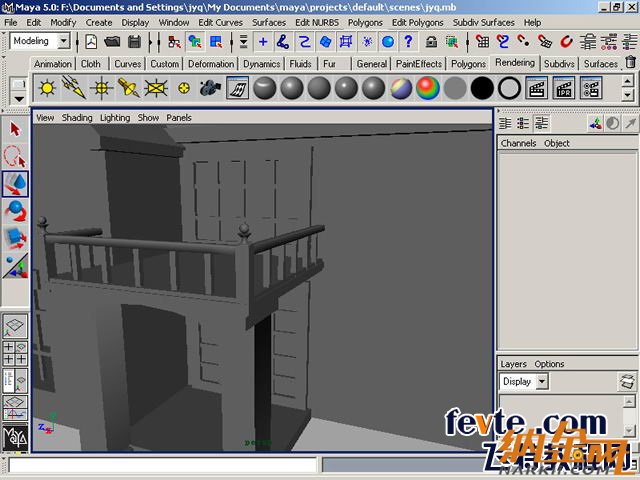
Task: Toggle snap to grid icon
Action: pos(483,42)
